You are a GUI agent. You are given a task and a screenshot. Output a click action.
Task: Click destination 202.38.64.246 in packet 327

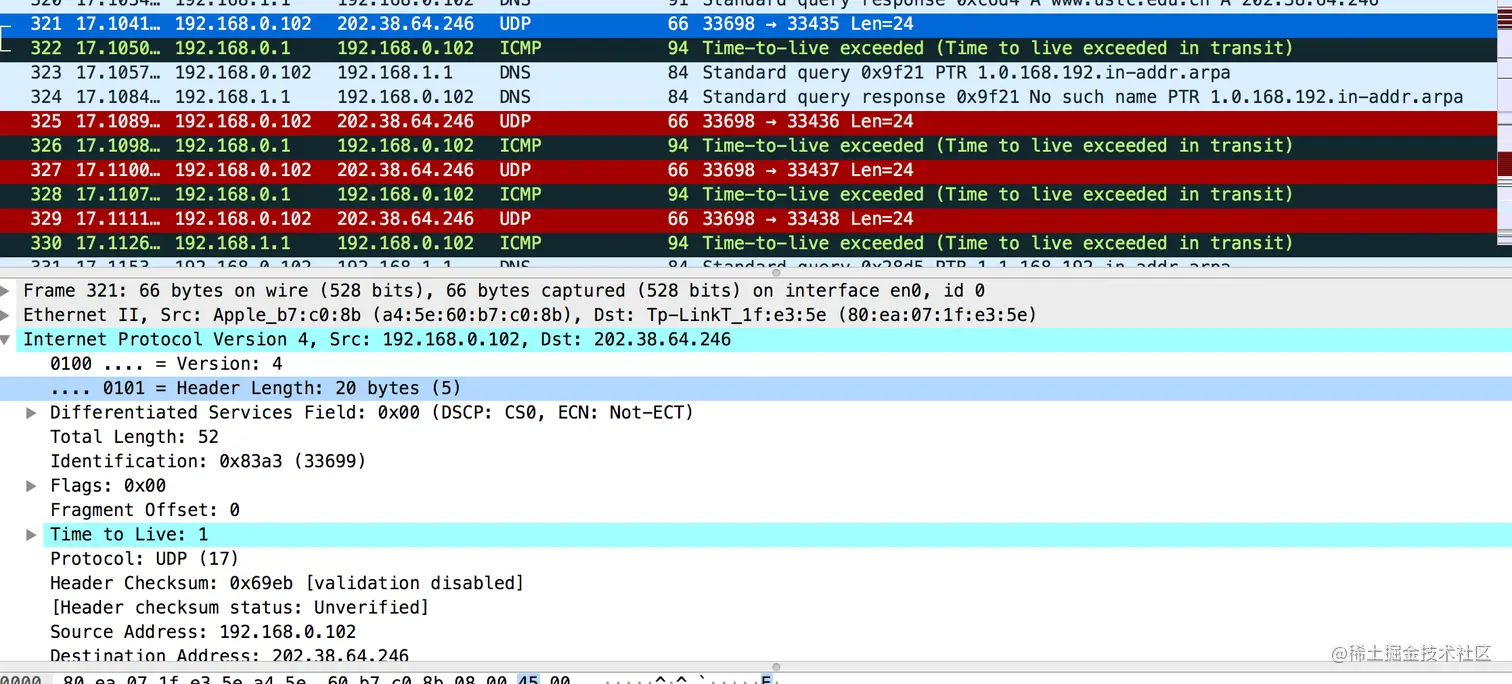point(405,170)
